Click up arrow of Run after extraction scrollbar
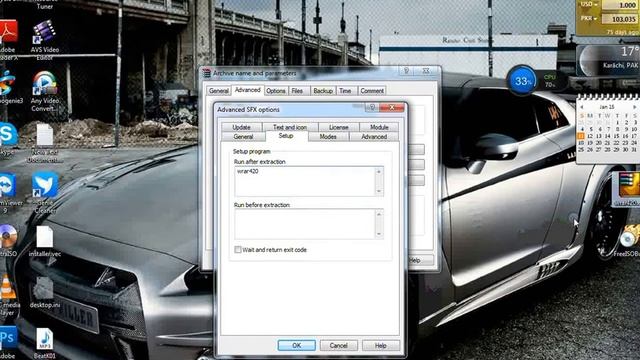 coord(379,171)
